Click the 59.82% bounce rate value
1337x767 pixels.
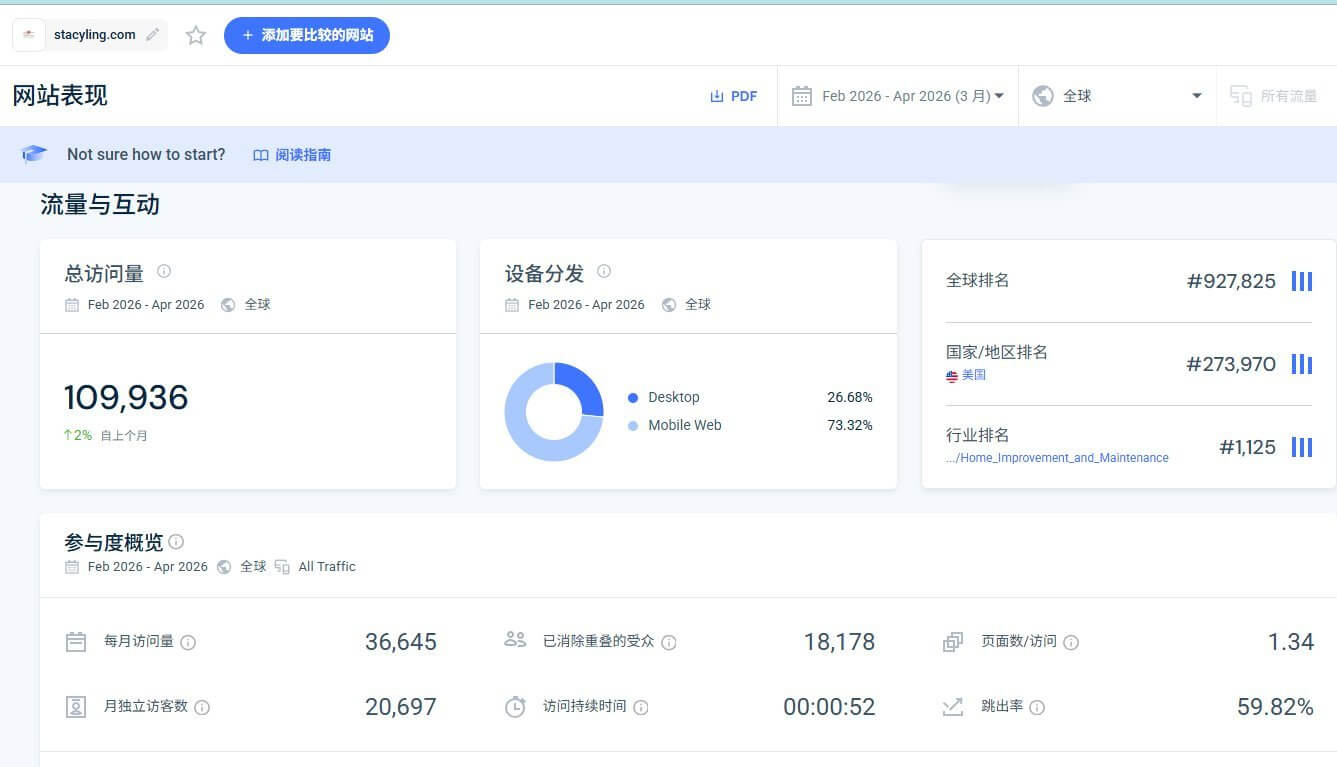point(1275,707)
